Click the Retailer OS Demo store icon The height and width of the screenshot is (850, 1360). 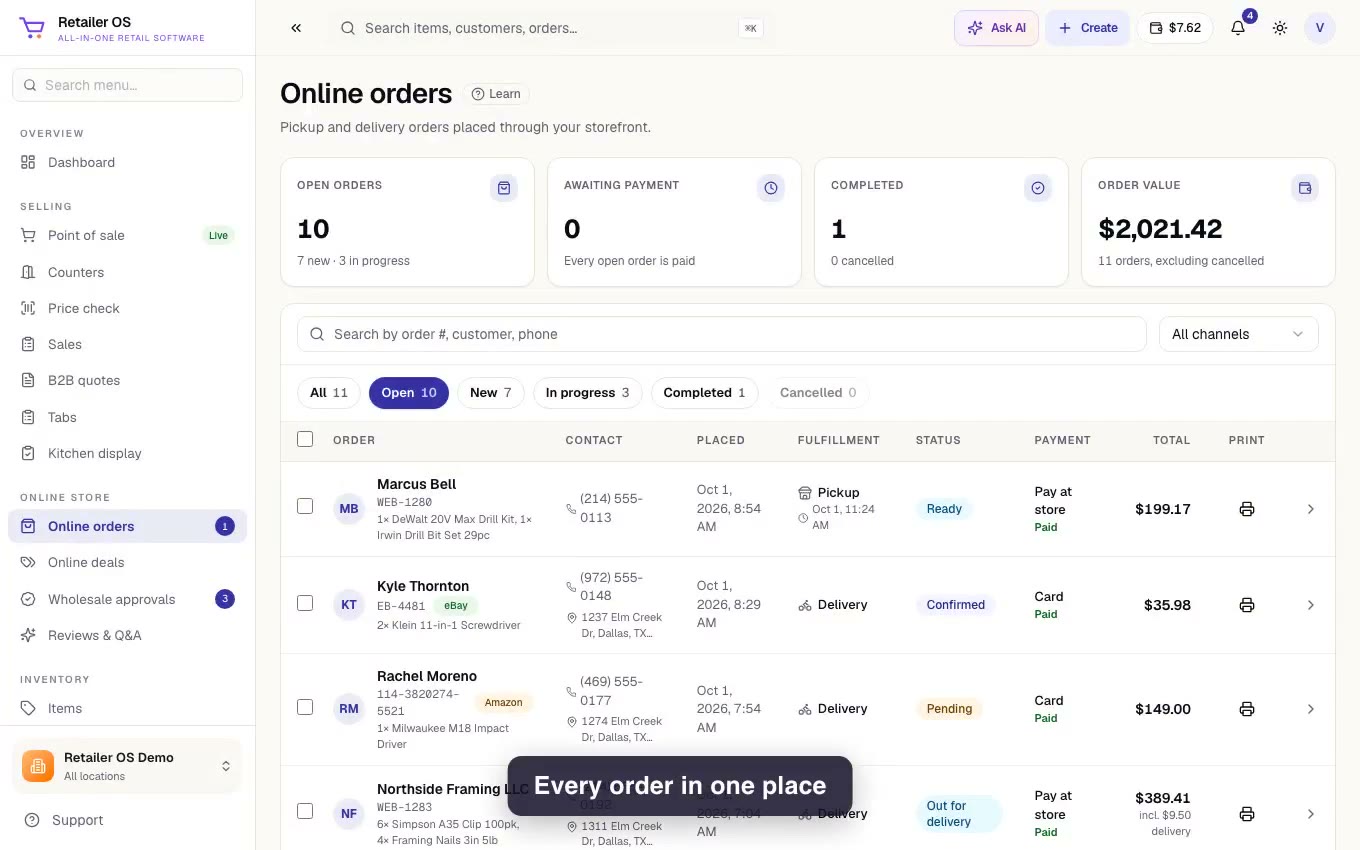38,766
